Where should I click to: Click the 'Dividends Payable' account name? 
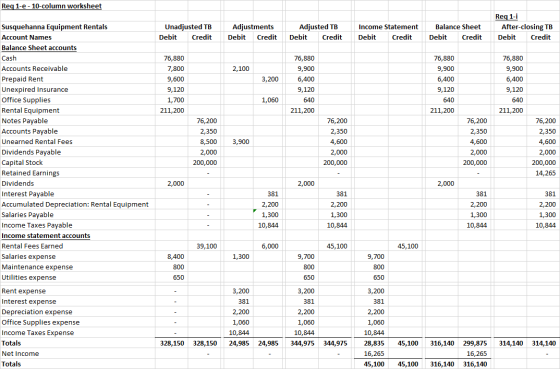(x=31, y=152)
